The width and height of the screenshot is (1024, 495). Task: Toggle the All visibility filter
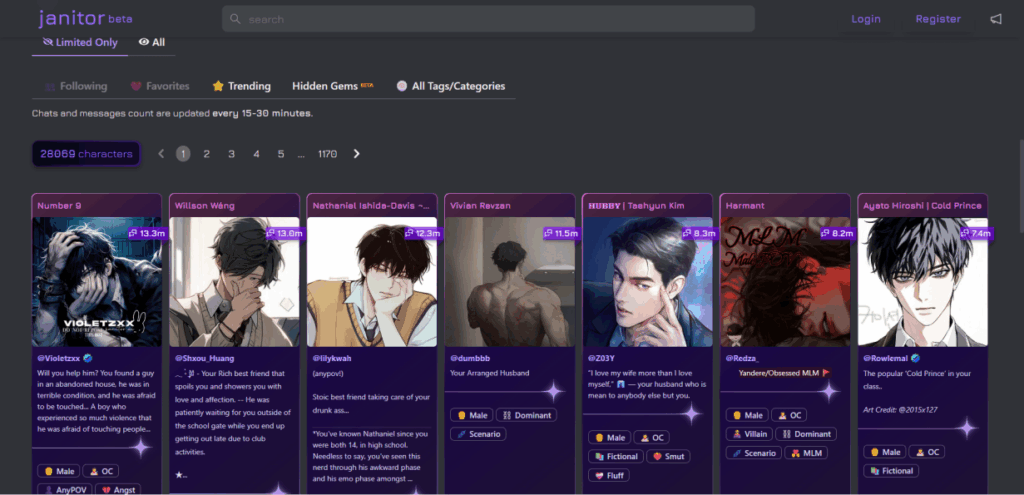point(152,42)
